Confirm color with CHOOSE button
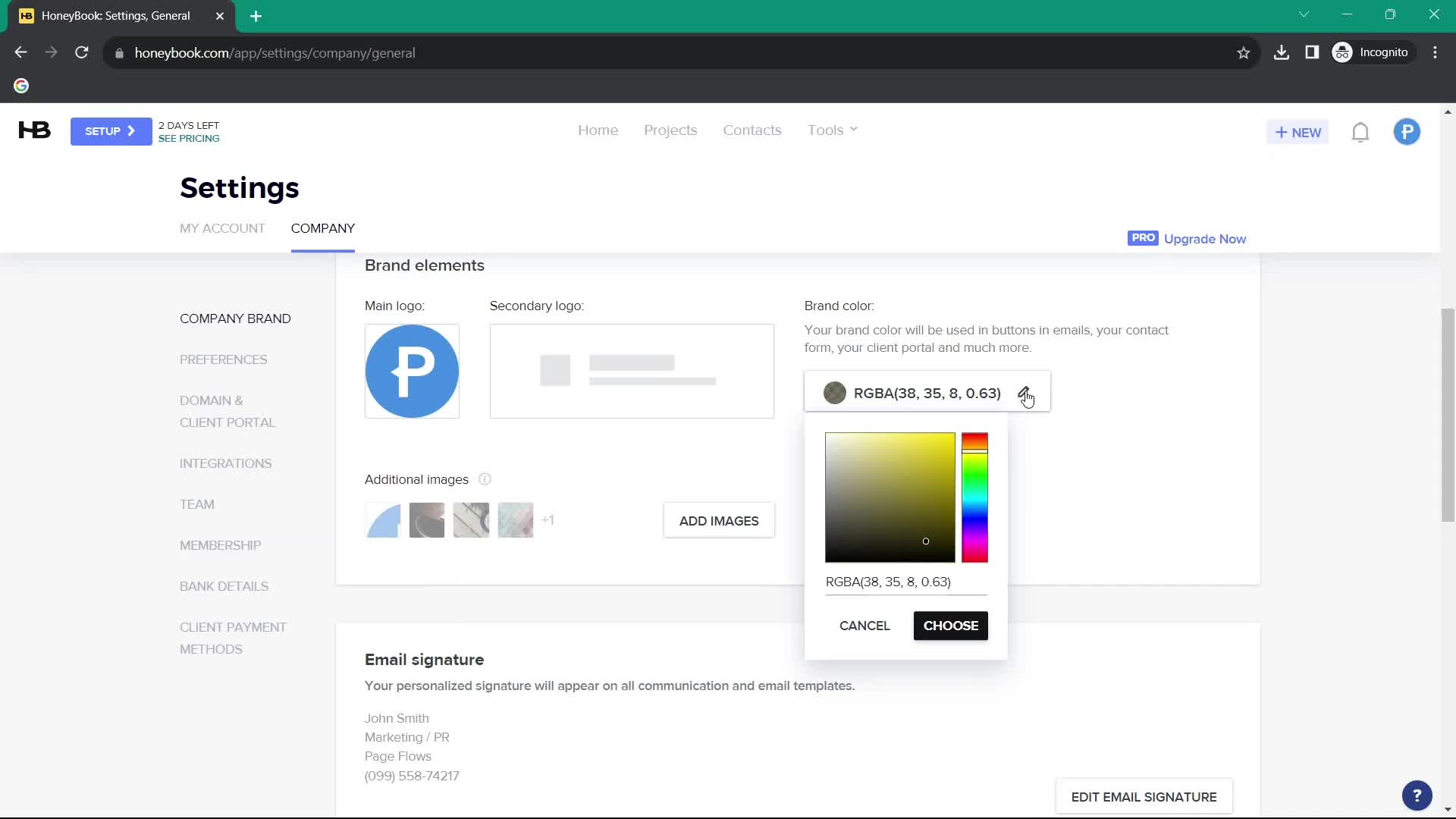The width and height of the screenshot is (1456, 819). (950, 626)
